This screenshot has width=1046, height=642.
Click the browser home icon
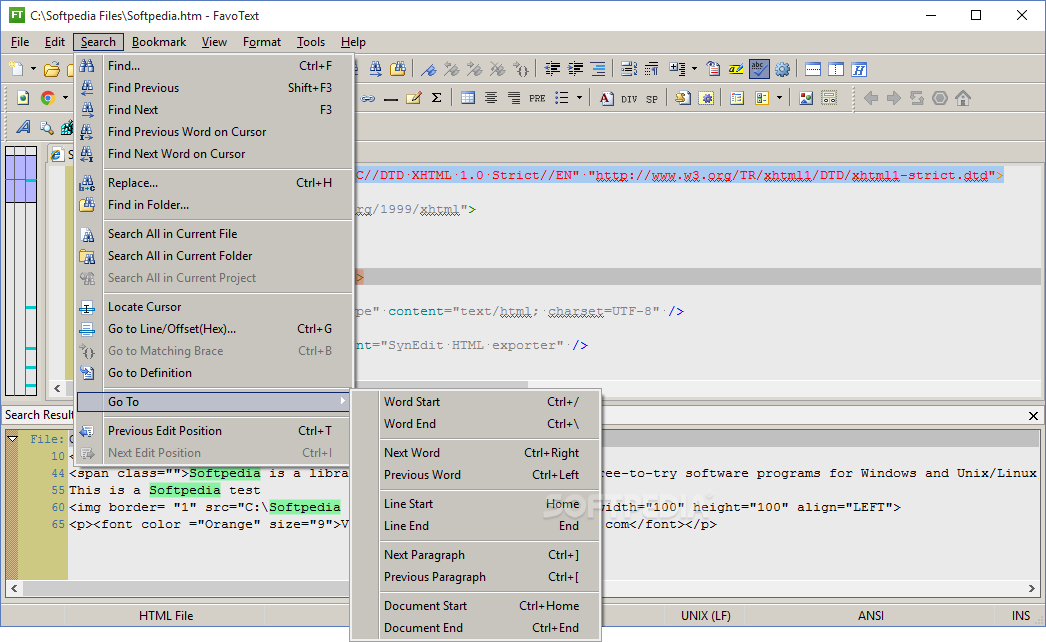point(963,98)
